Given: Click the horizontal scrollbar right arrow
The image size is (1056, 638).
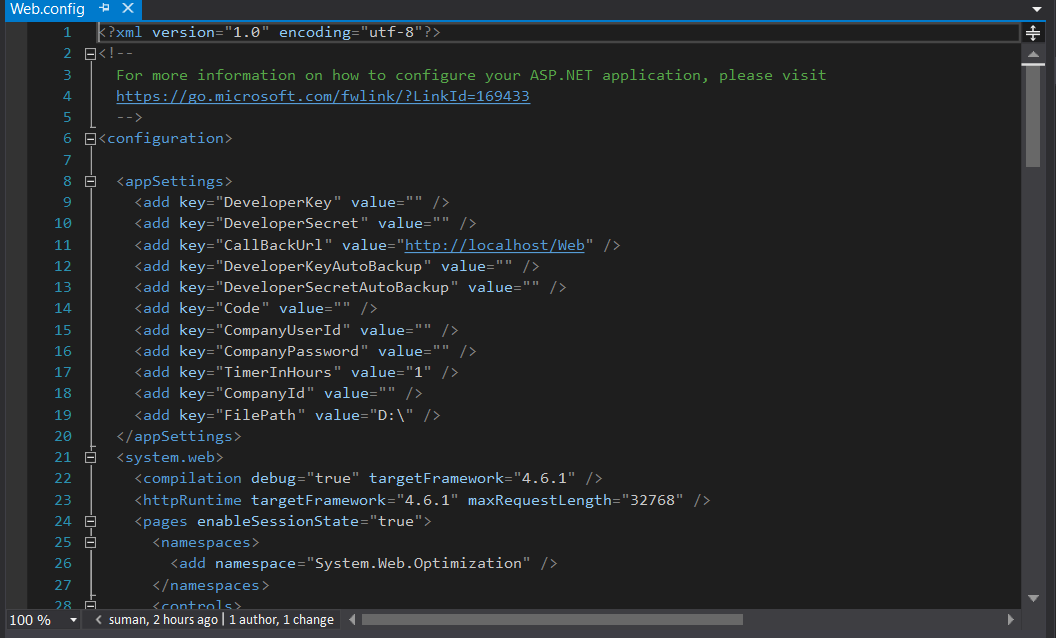Looking at the screenshot, I should 1012,620.
